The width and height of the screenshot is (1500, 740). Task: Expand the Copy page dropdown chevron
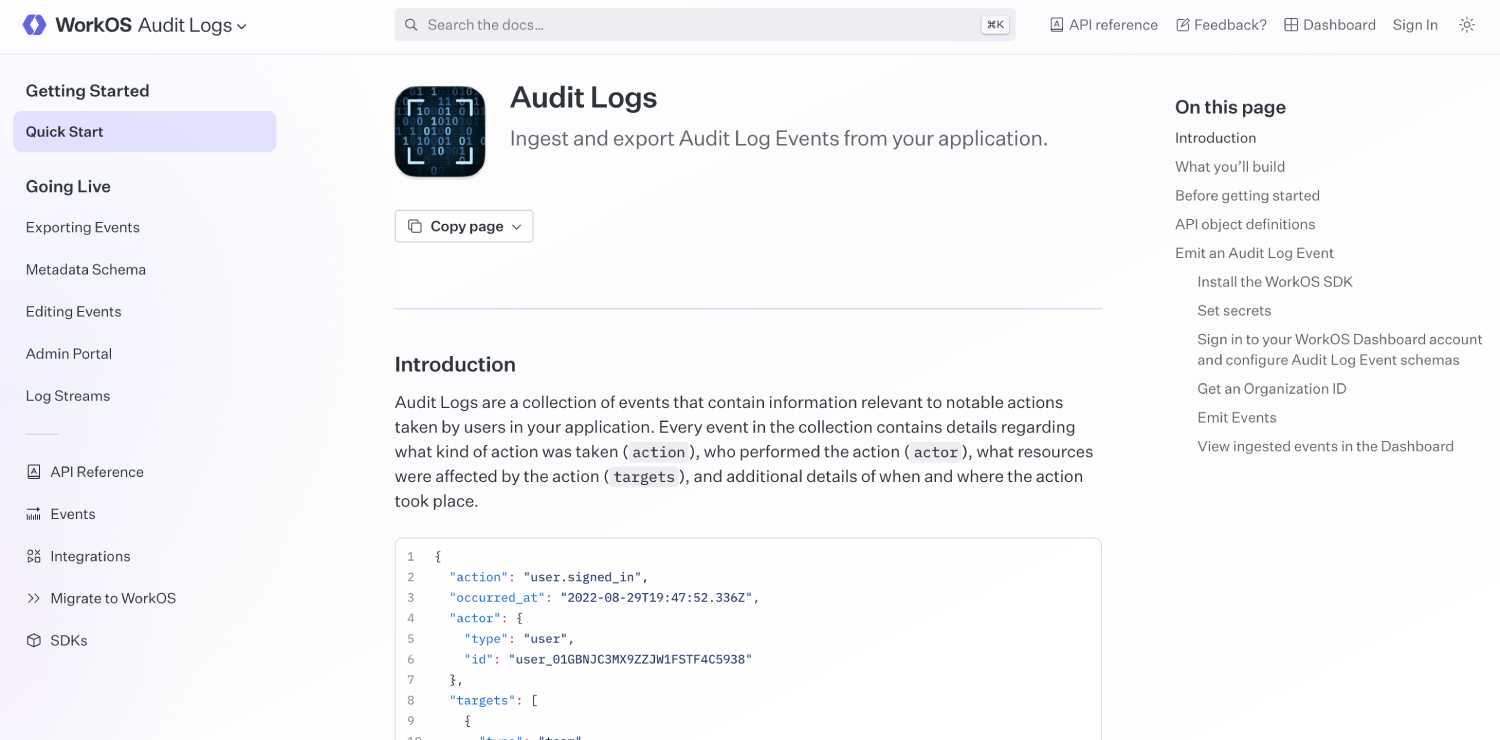[x=517, y=227]
